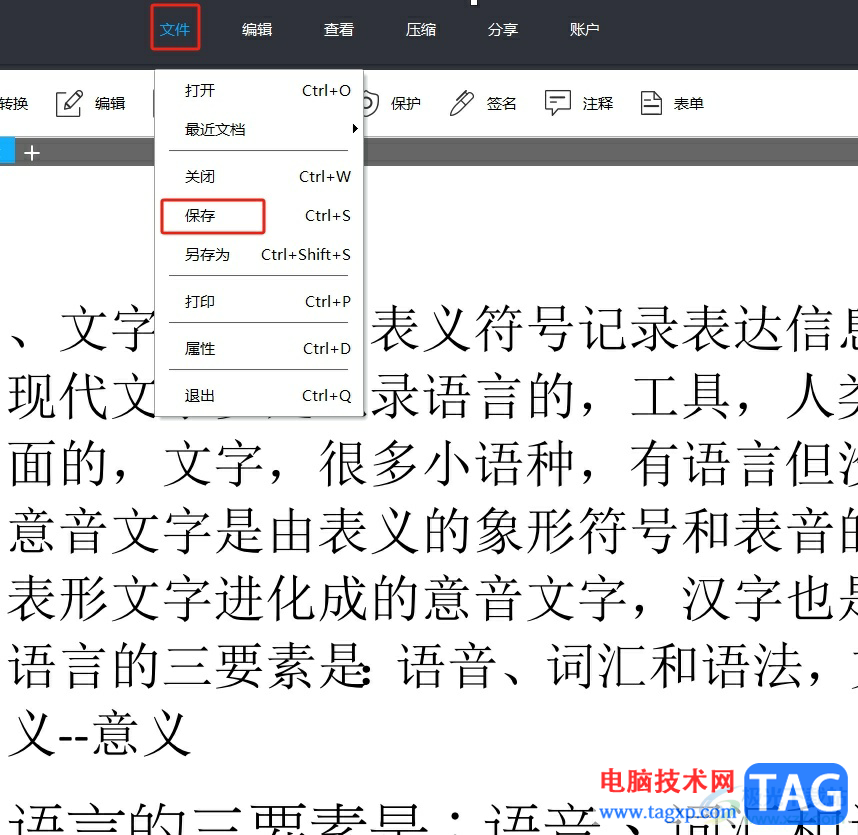Open the 编辑 menu in top bar
Viewport: 858px width, 835px height.
[257, 29]
